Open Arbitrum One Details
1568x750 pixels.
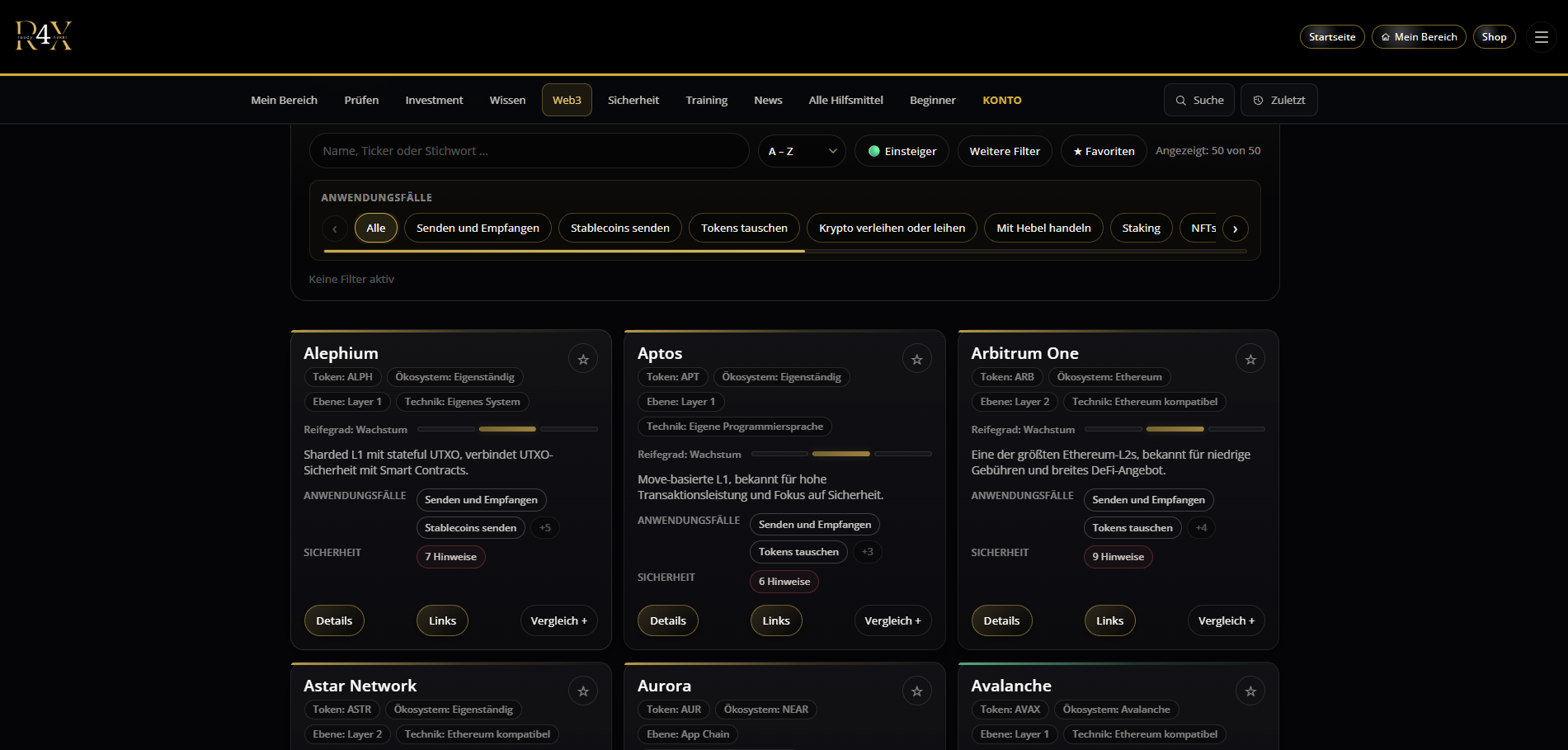[x=1001, y=620]
